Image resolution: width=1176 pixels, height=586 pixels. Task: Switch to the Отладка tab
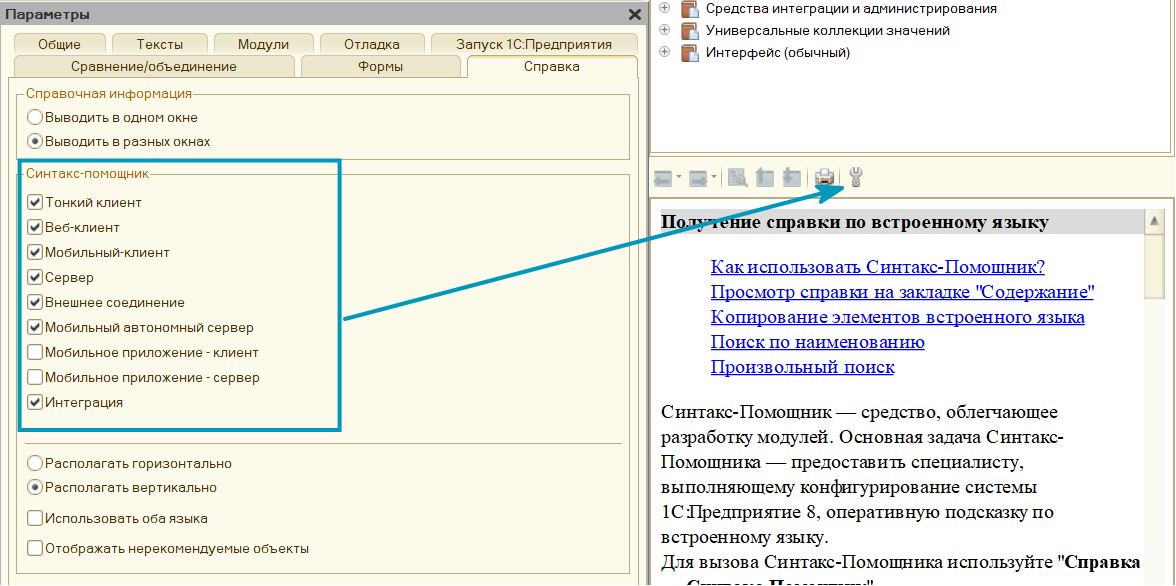(372, 44)
